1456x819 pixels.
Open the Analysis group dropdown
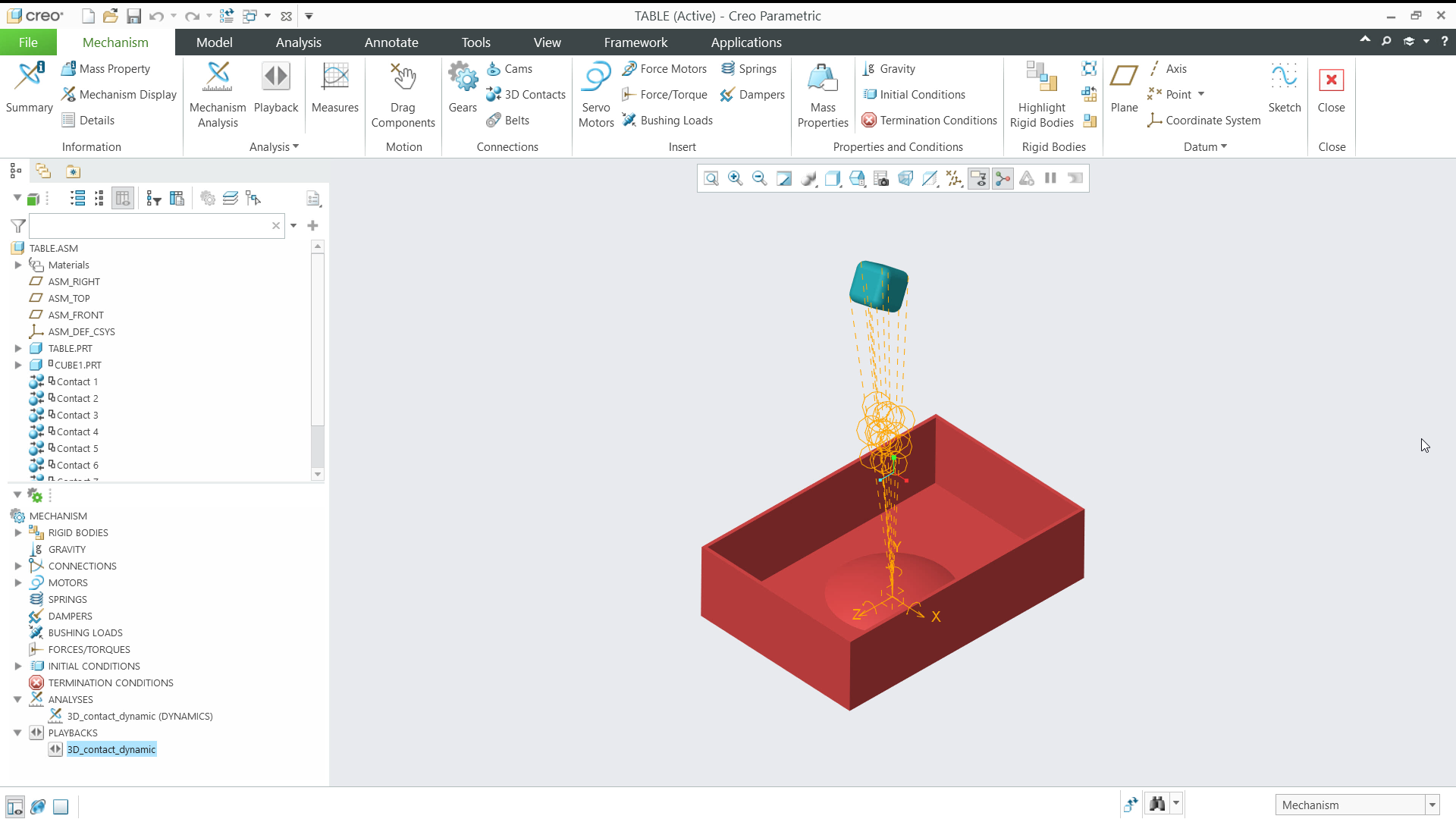pyautogui.click(x=274, y=146)
